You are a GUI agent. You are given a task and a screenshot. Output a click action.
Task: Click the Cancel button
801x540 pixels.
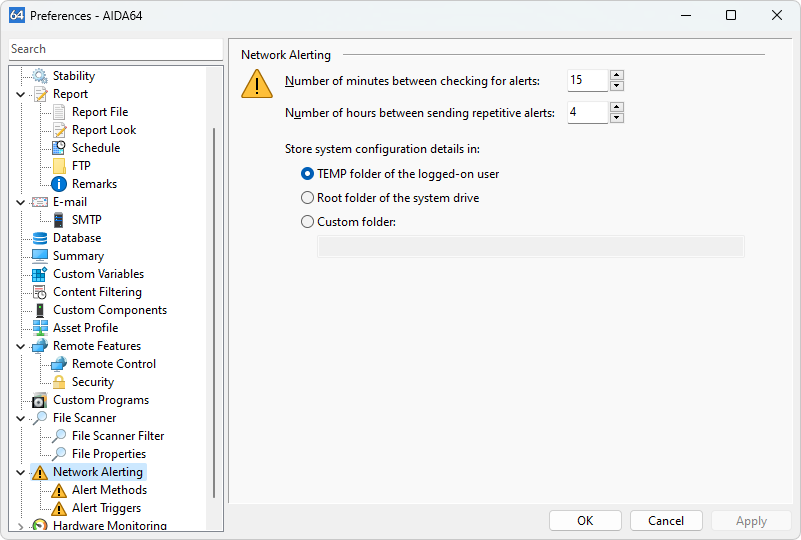[x=666, y=521]
